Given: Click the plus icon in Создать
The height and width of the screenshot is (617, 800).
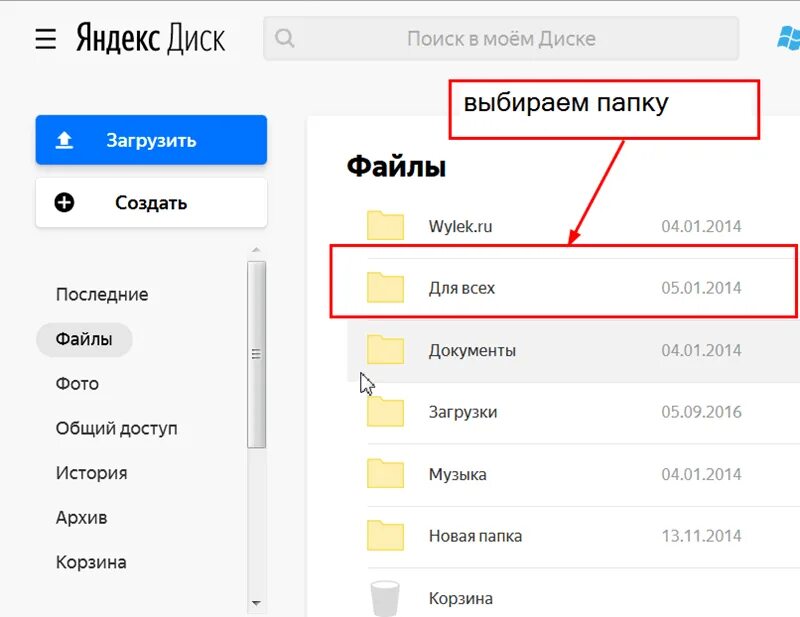Looking at the screenshot, I should (64, 203).
